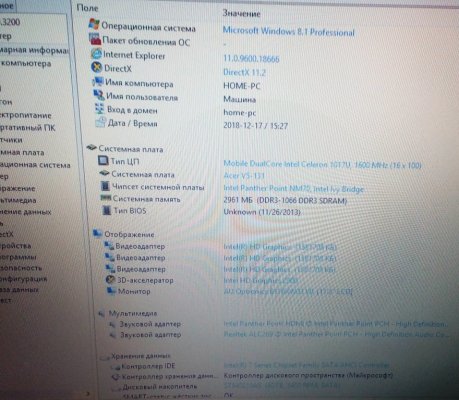The width and height of the screenshot is (459, 400).
Task: Click the Поле column header
Action: click(87, 8)
